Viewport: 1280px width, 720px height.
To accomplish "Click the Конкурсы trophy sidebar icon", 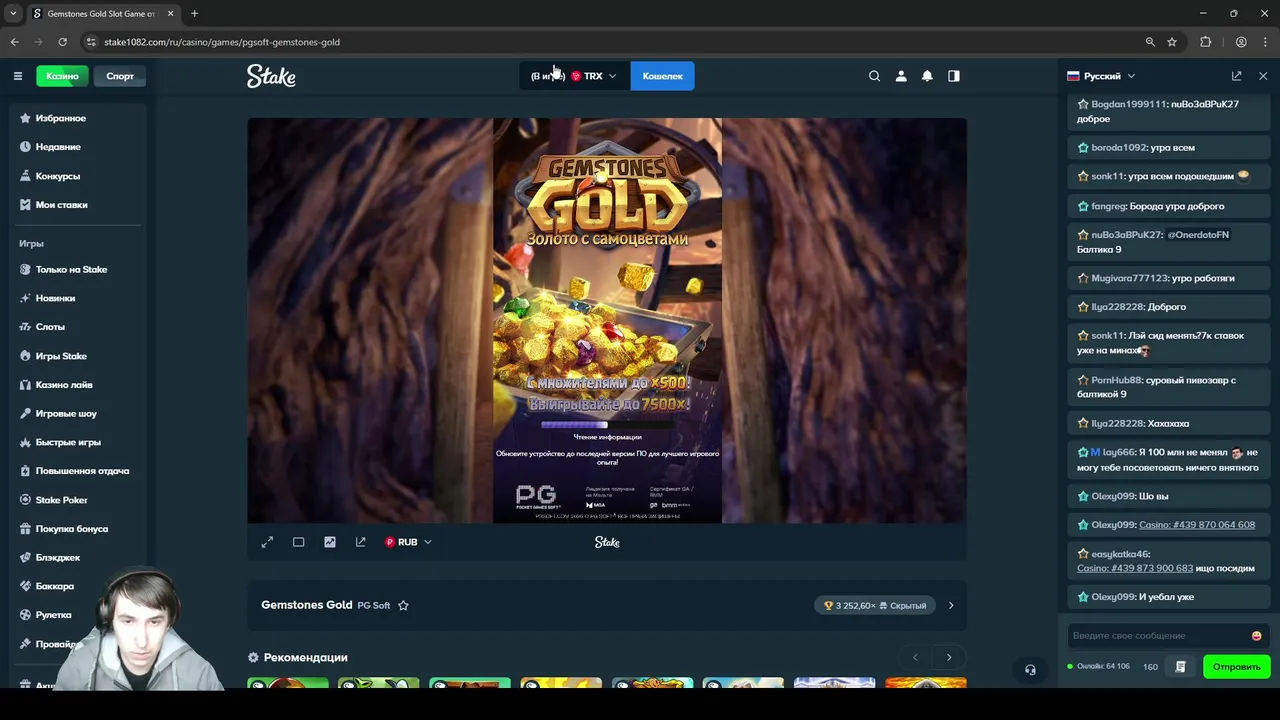I will 25,176.
